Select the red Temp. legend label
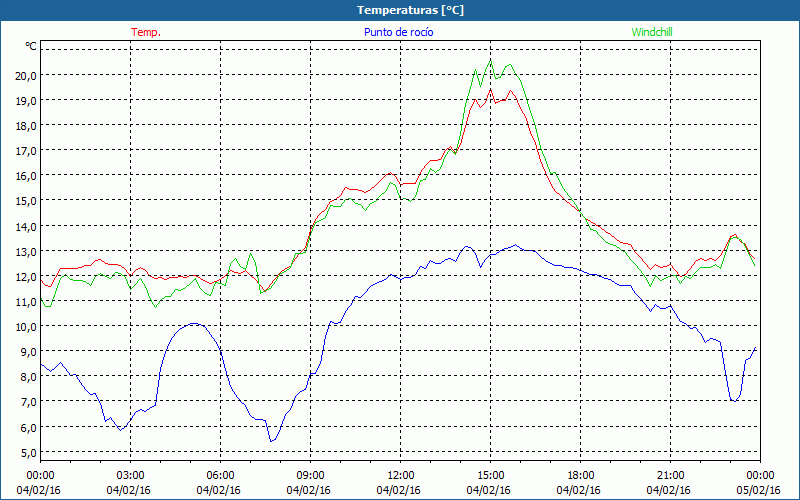 click(x=146, y=32)
